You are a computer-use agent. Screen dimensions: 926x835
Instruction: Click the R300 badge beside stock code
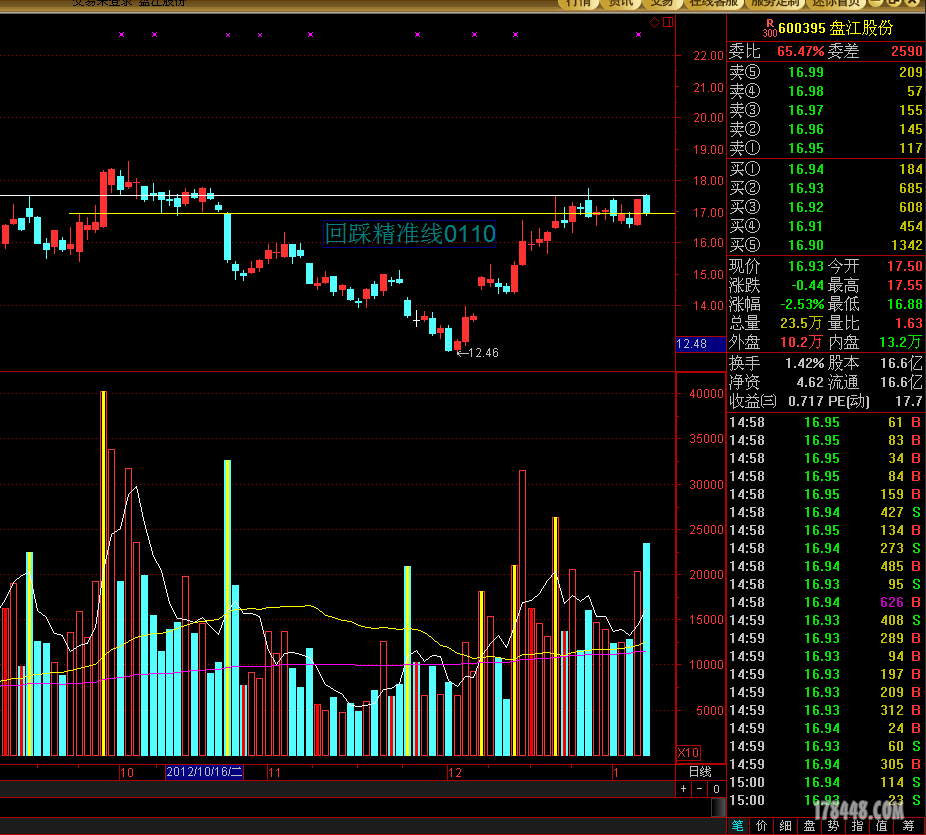[x=769, y=26]
